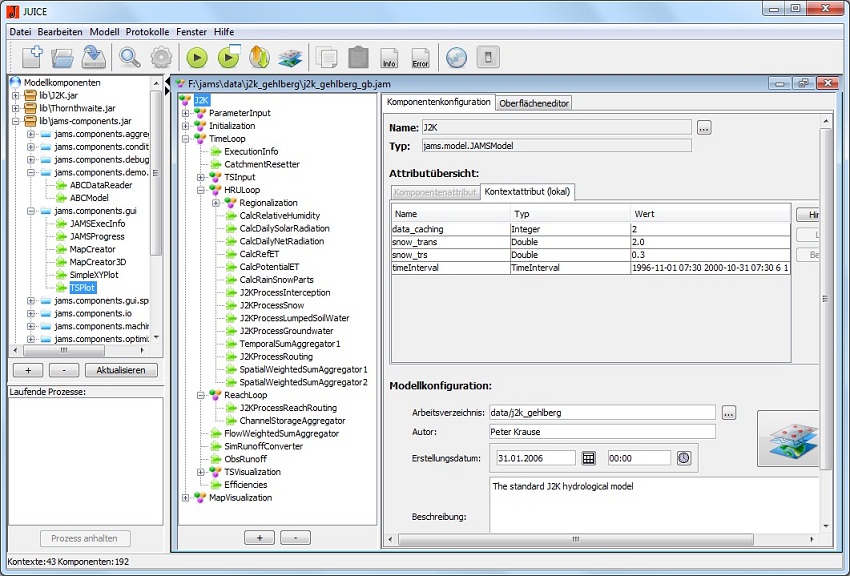
Task: Open the Error log icon
Action: 421,57
